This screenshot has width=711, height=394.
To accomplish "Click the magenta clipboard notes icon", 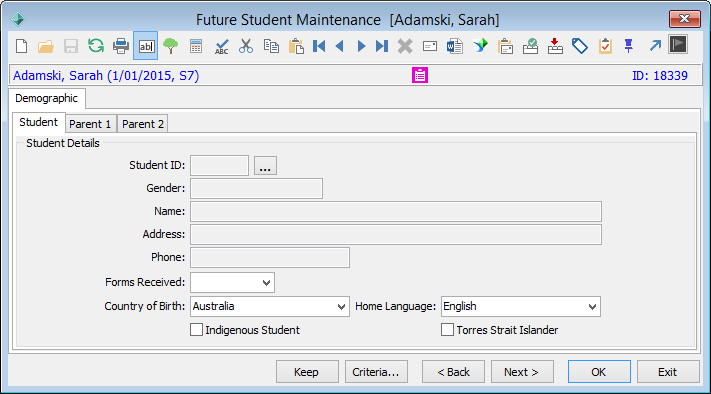I will pyautogui.click(x=420, y=75).
